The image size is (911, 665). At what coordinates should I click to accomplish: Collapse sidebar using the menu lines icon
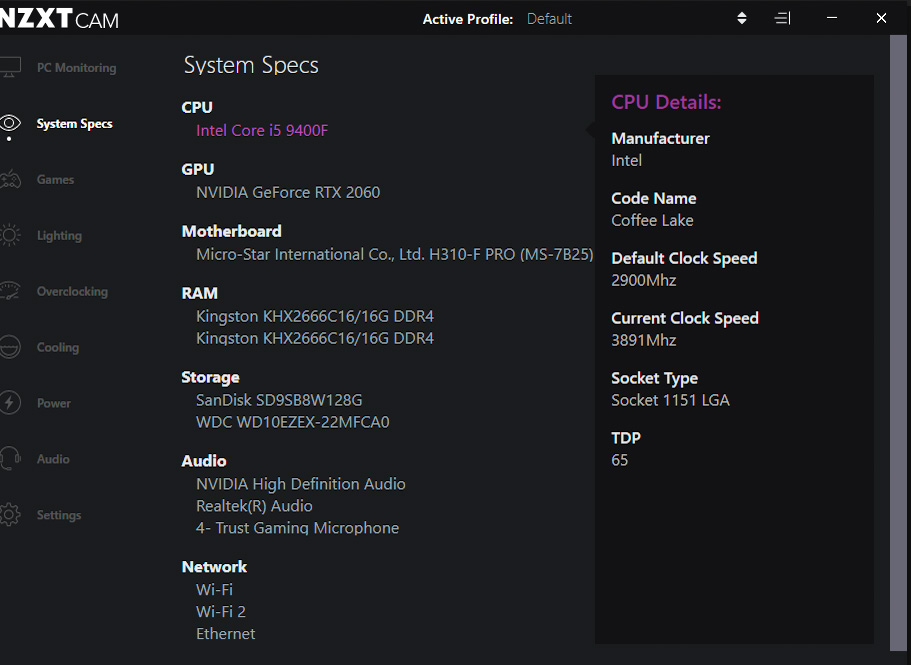click(x=783, y=19)
